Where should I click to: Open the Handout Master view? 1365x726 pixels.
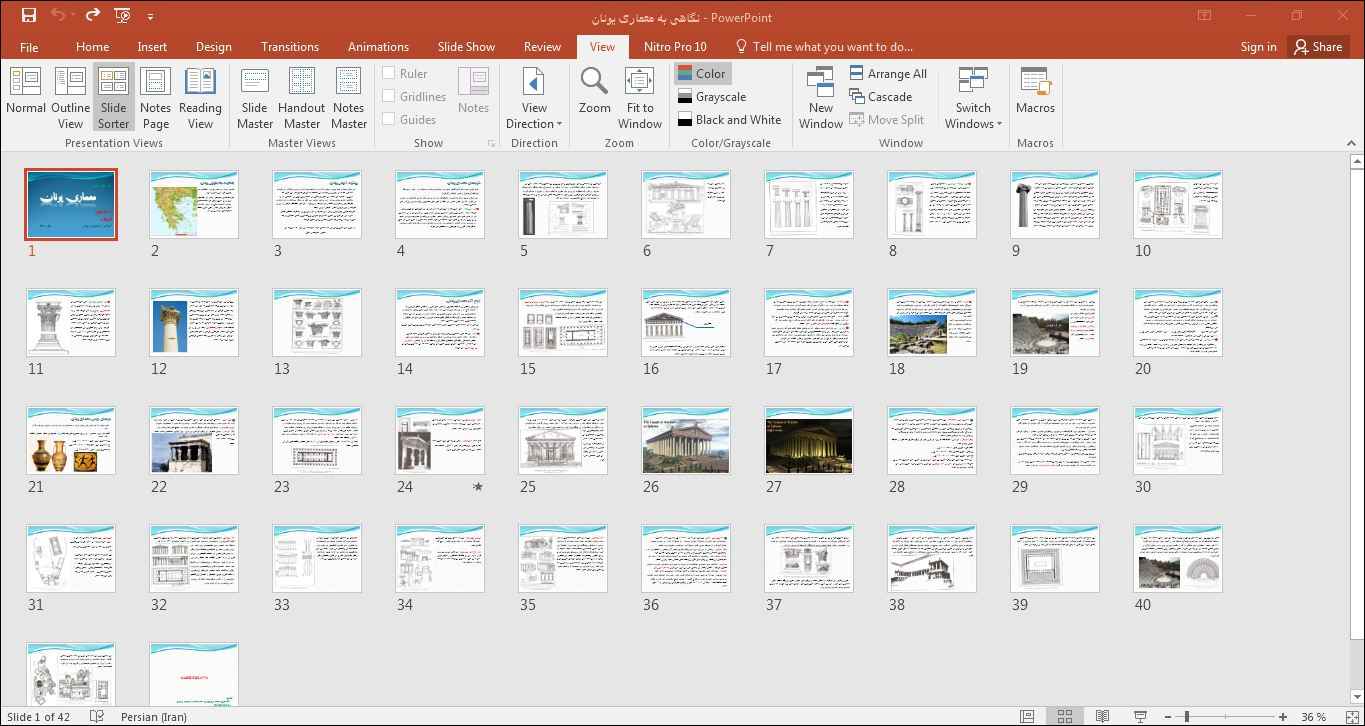(x=301, y=96)
